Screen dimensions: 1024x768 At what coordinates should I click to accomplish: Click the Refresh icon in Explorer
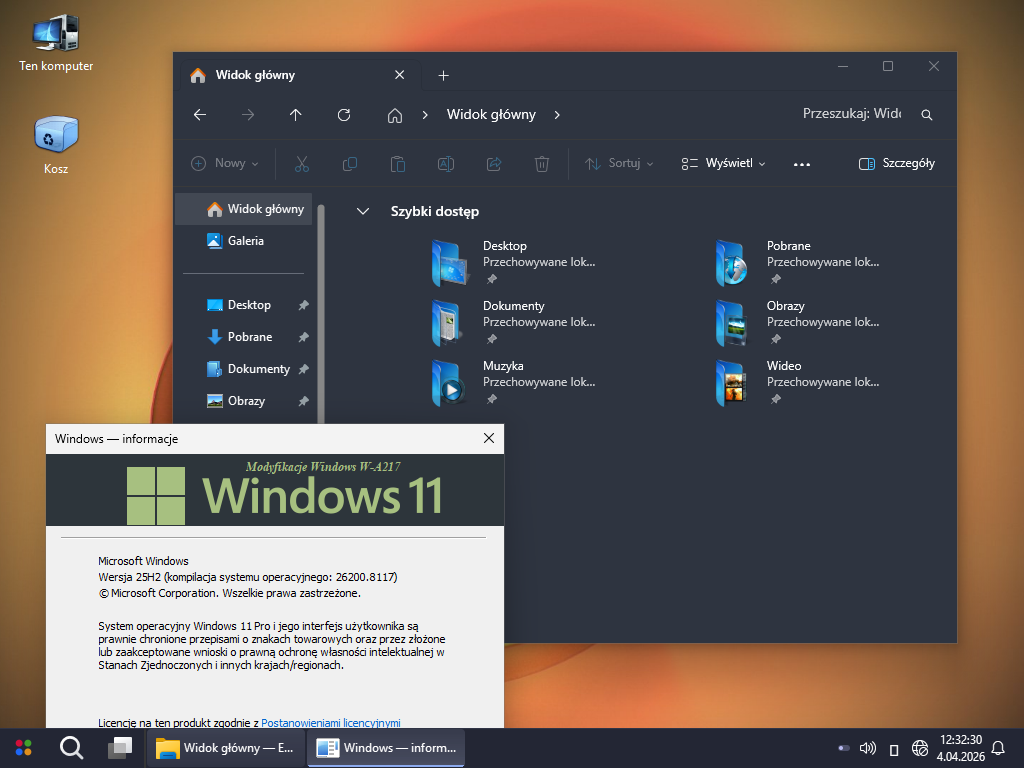[344, 115]
